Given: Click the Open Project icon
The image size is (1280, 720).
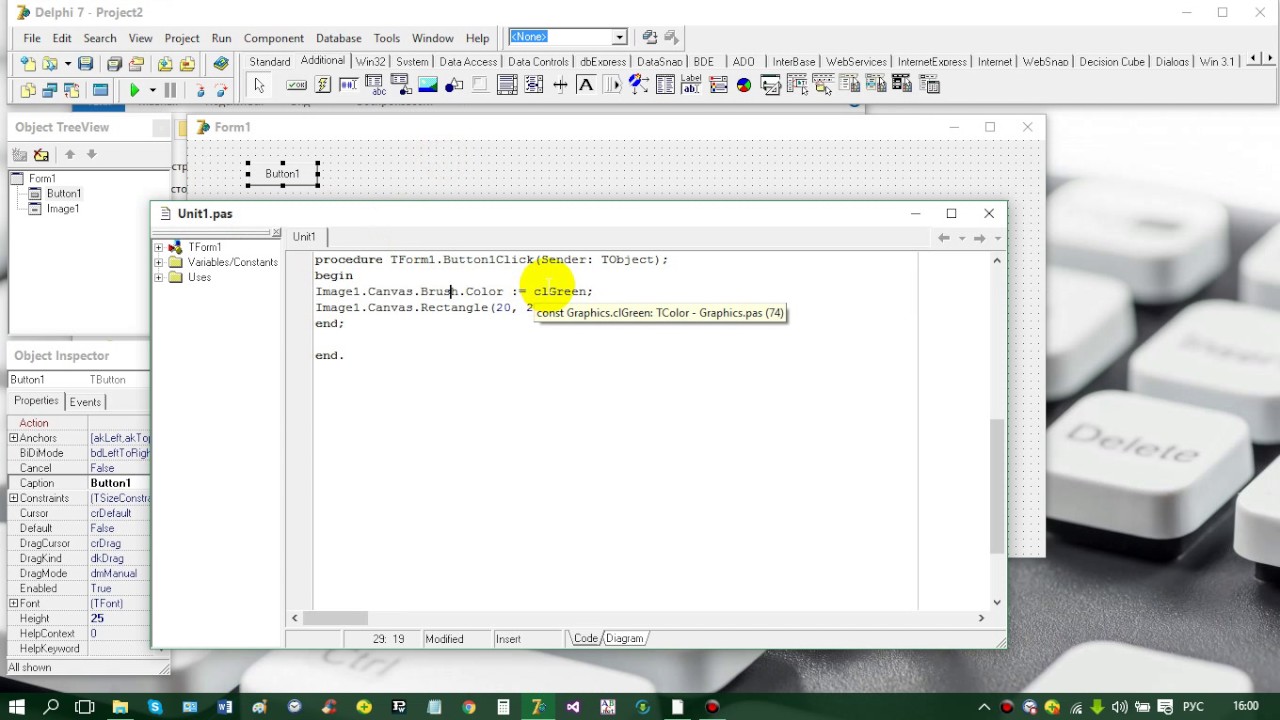Looking at the screenshot, I should [136, 64].
